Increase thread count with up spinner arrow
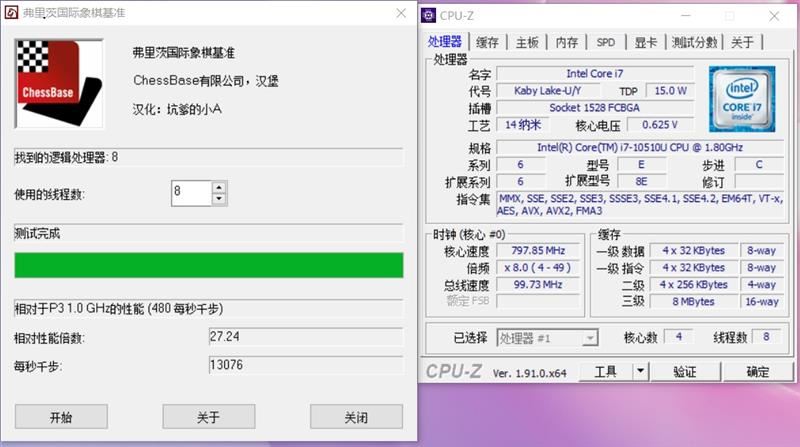The width and height of the screenshot is (800, 447). [219, 187]
